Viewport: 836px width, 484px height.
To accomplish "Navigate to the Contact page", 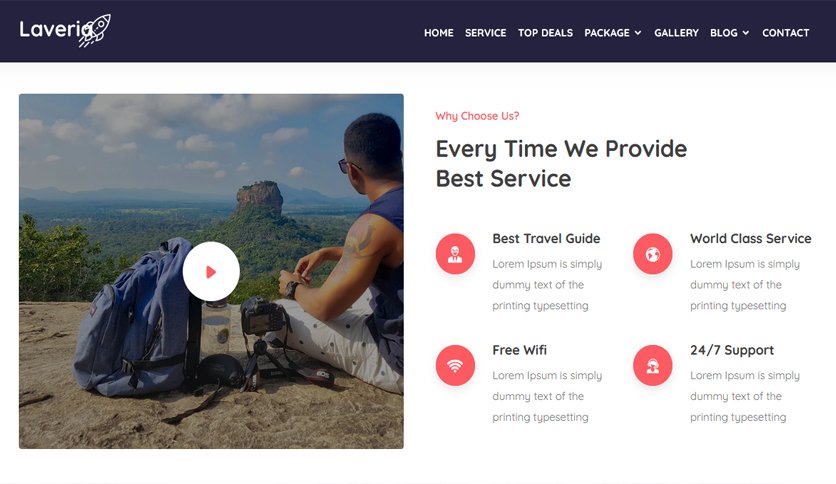I will pos(785,33).
